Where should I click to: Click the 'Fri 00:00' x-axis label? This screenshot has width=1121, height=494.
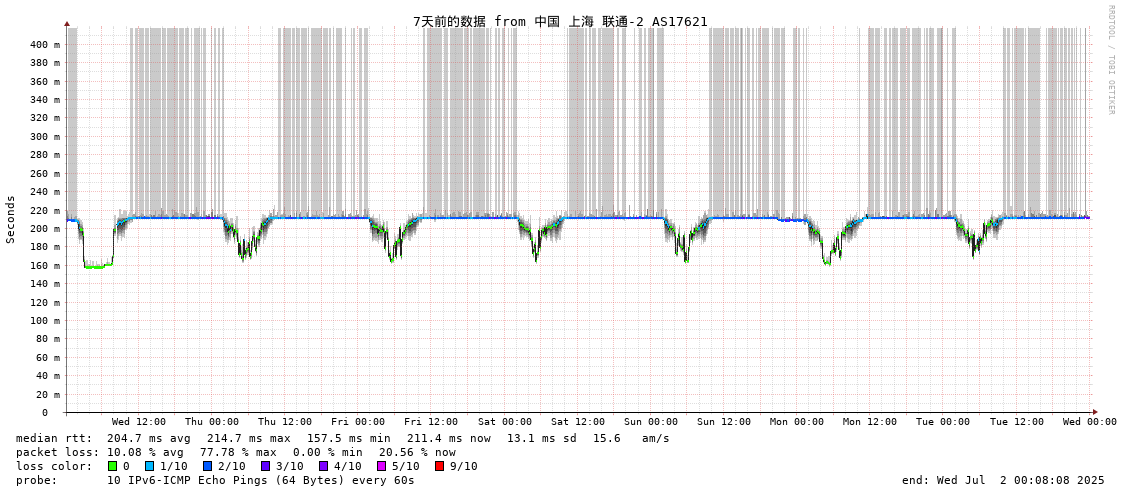pyautogui.click(x=358, y=422)
